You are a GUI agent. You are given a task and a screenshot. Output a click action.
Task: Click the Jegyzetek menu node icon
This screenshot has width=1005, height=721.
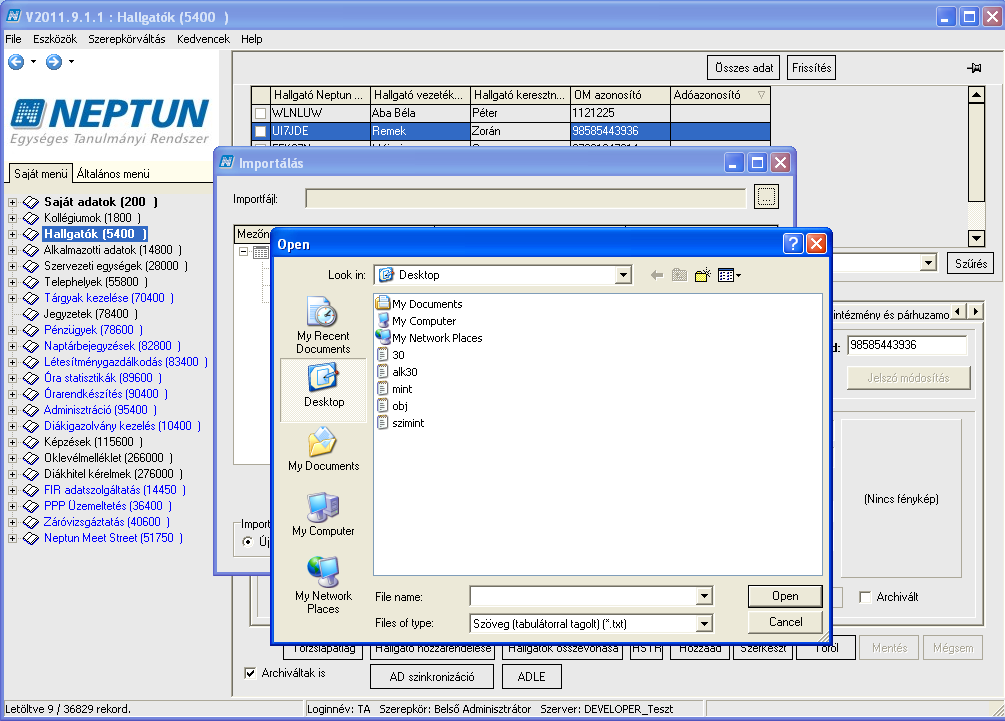(x=31, y=314)
